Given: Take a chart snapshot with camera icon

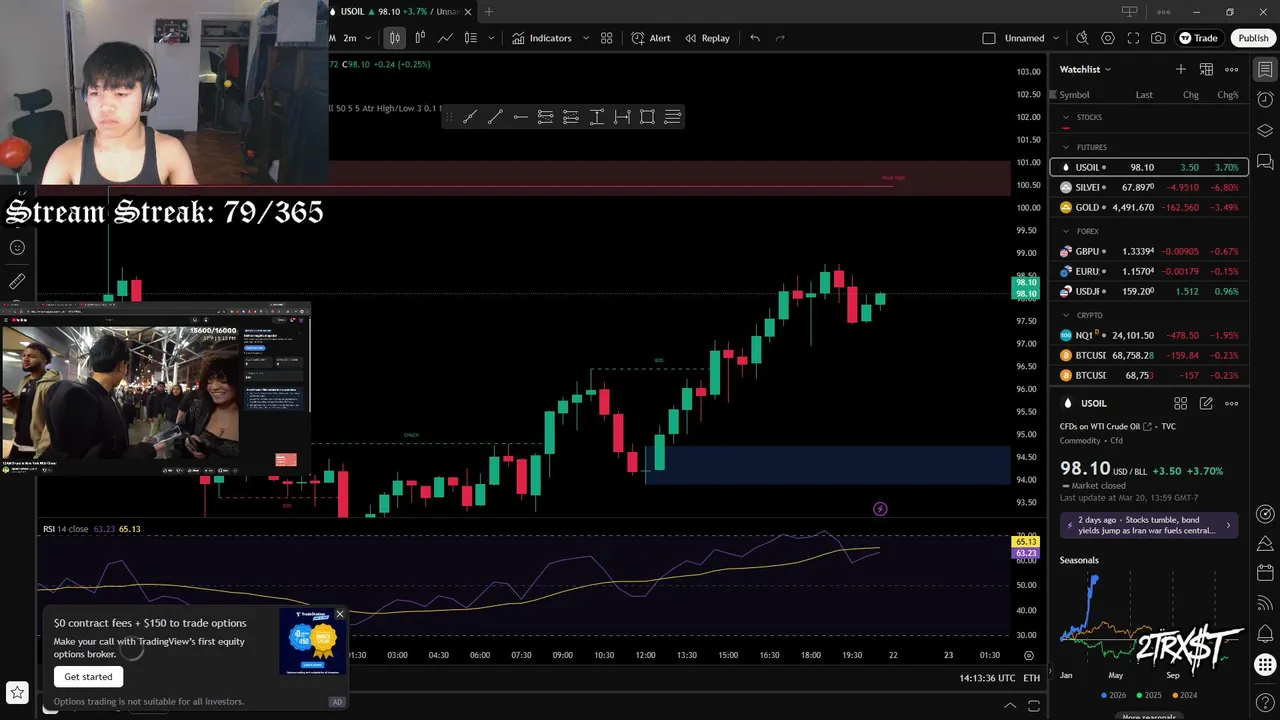Looking at the screenshot, I should pos(1158,38).
